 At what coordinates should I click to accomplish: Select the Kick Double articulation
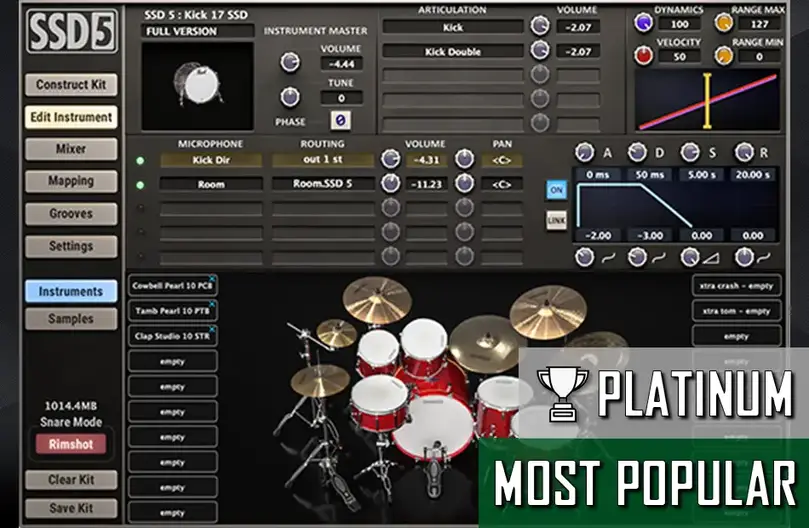coord(452,52)
